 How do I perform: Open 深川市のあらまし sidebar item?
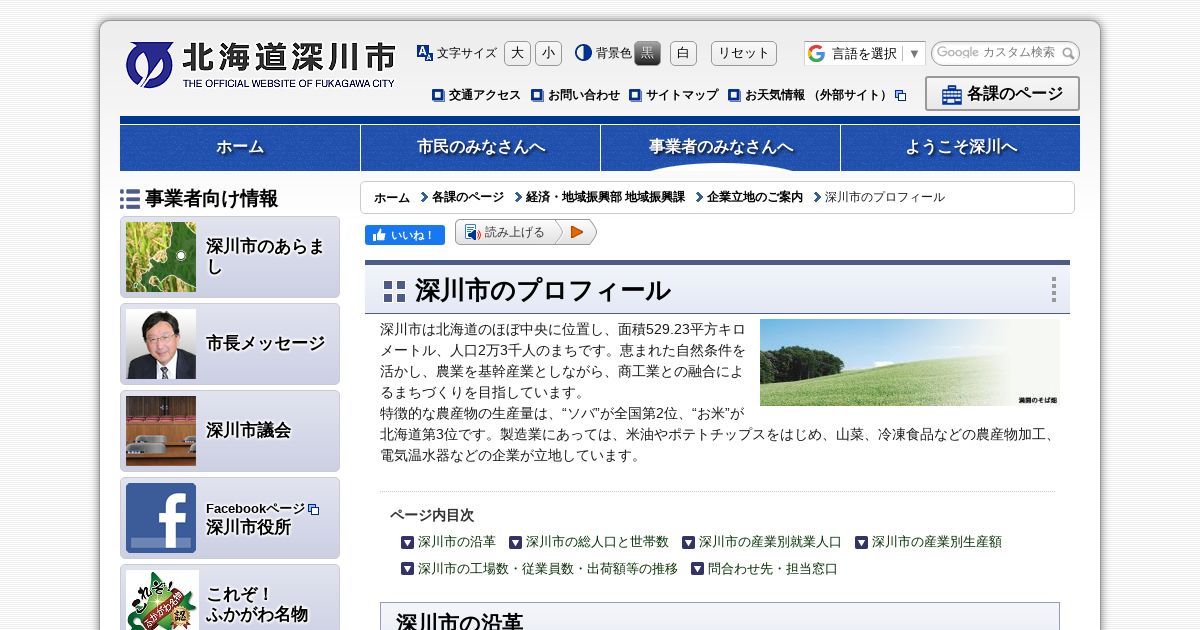pyautogui.click(x=230, y=257)
